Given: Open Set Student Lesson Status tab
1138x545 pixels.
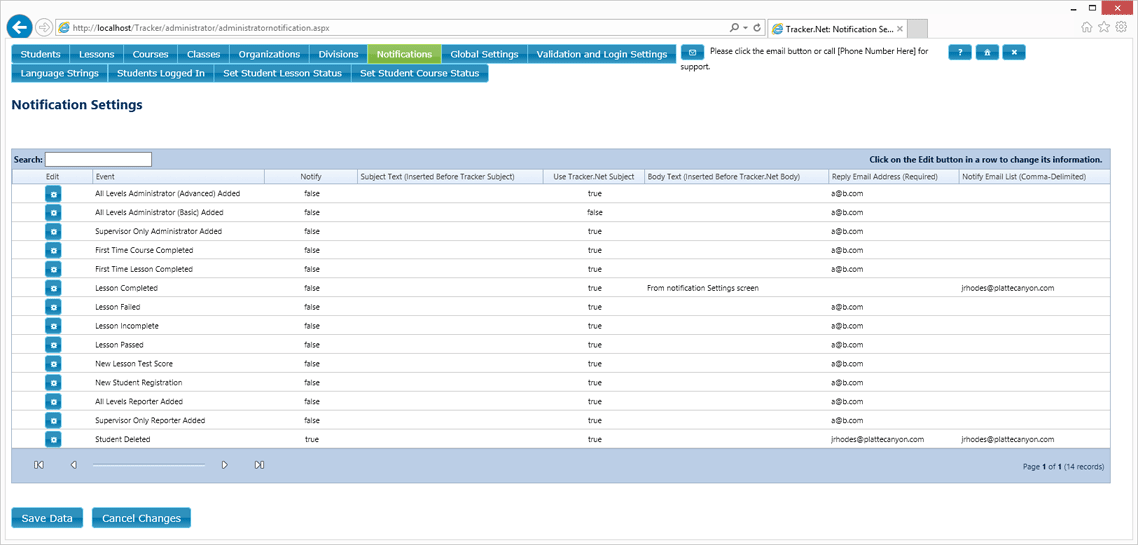Looking at the screenshot, I should point(282,73).
